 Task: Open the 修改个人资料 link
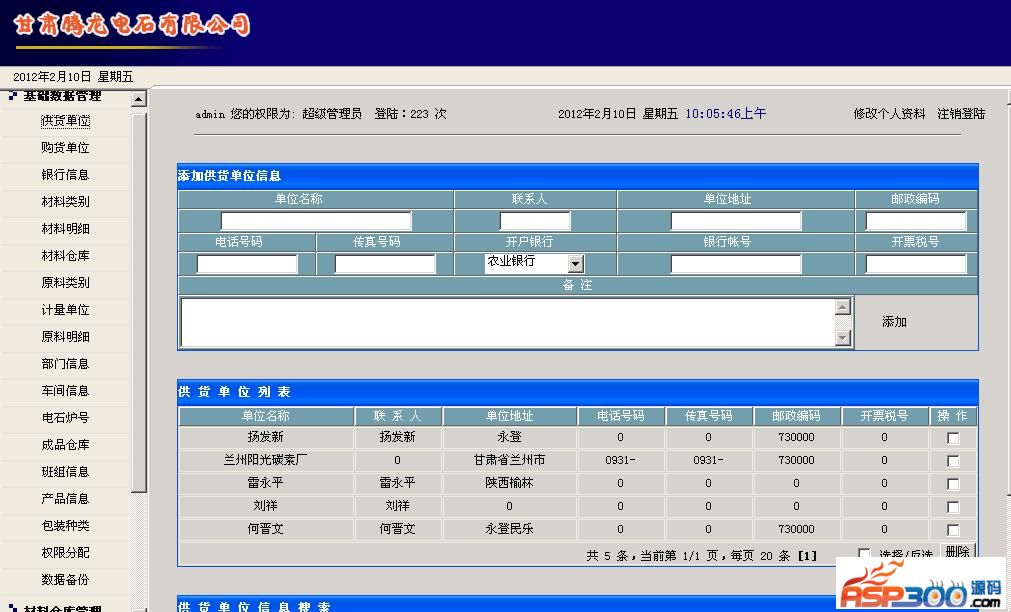[889, 114]
